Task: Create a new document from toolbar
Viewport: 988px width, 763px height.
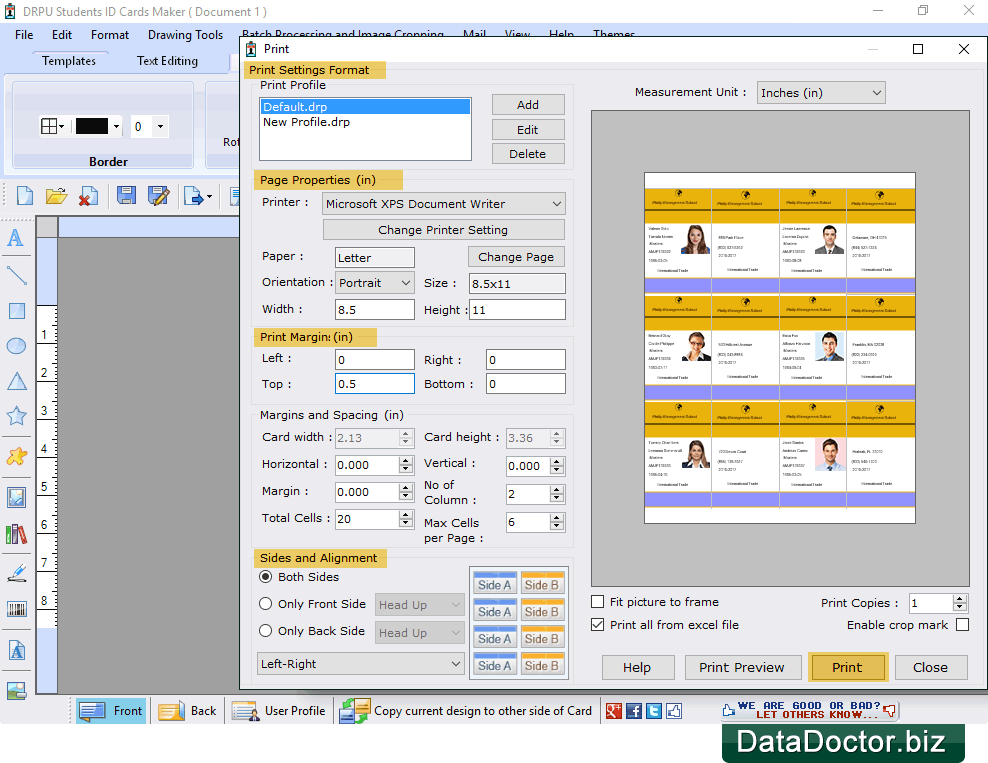Action: 25,196
